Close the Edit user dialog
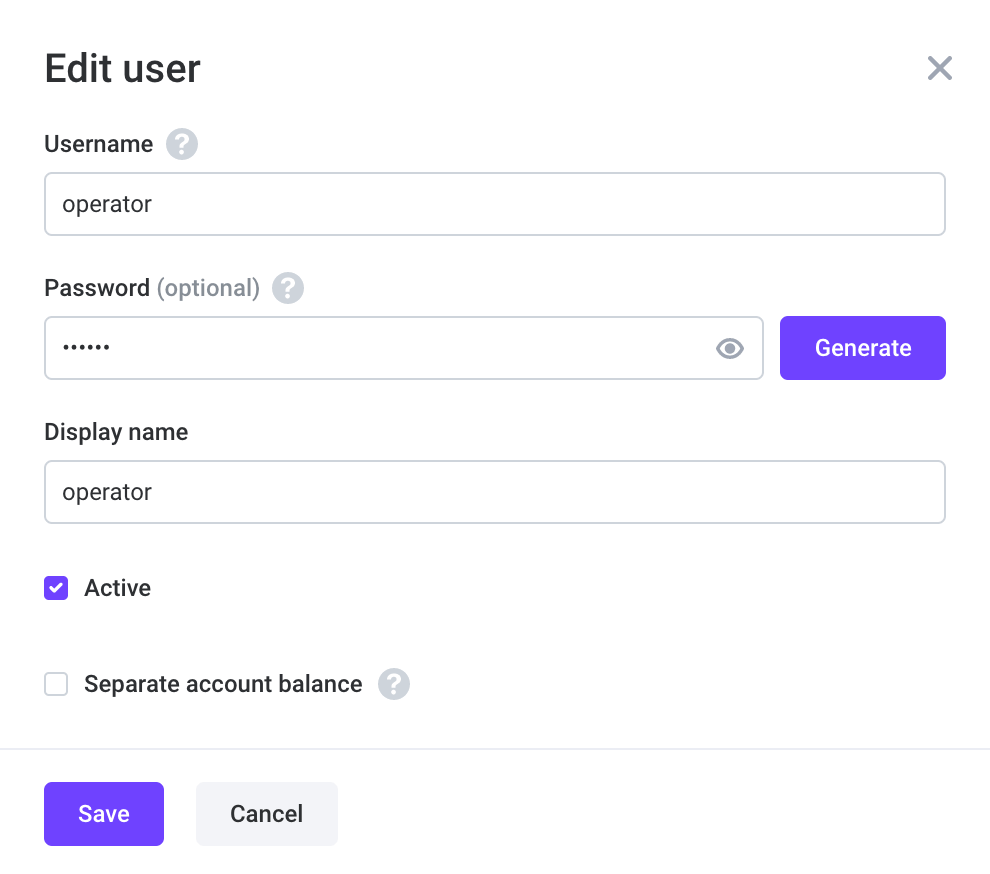Viewport: 990px width, 874px height. [939, 68]
